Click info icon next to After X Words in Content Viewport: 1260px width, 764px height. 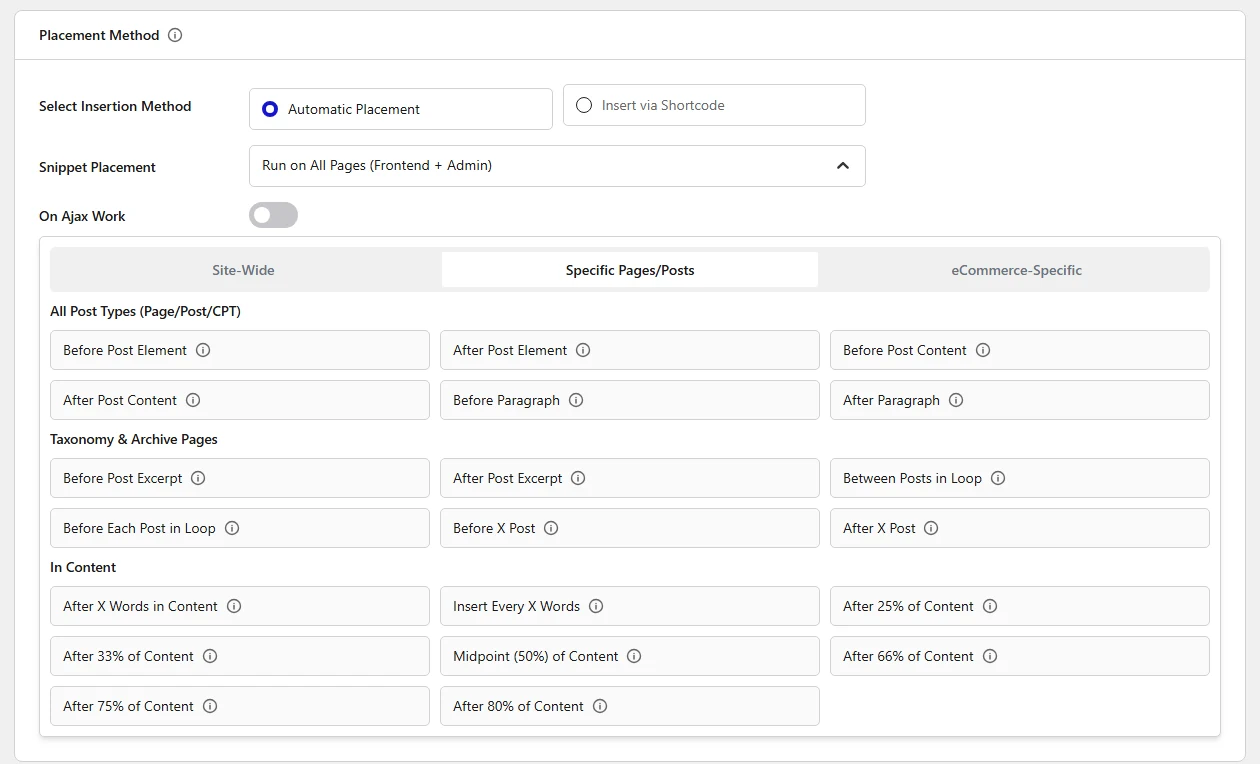point(234,606)
